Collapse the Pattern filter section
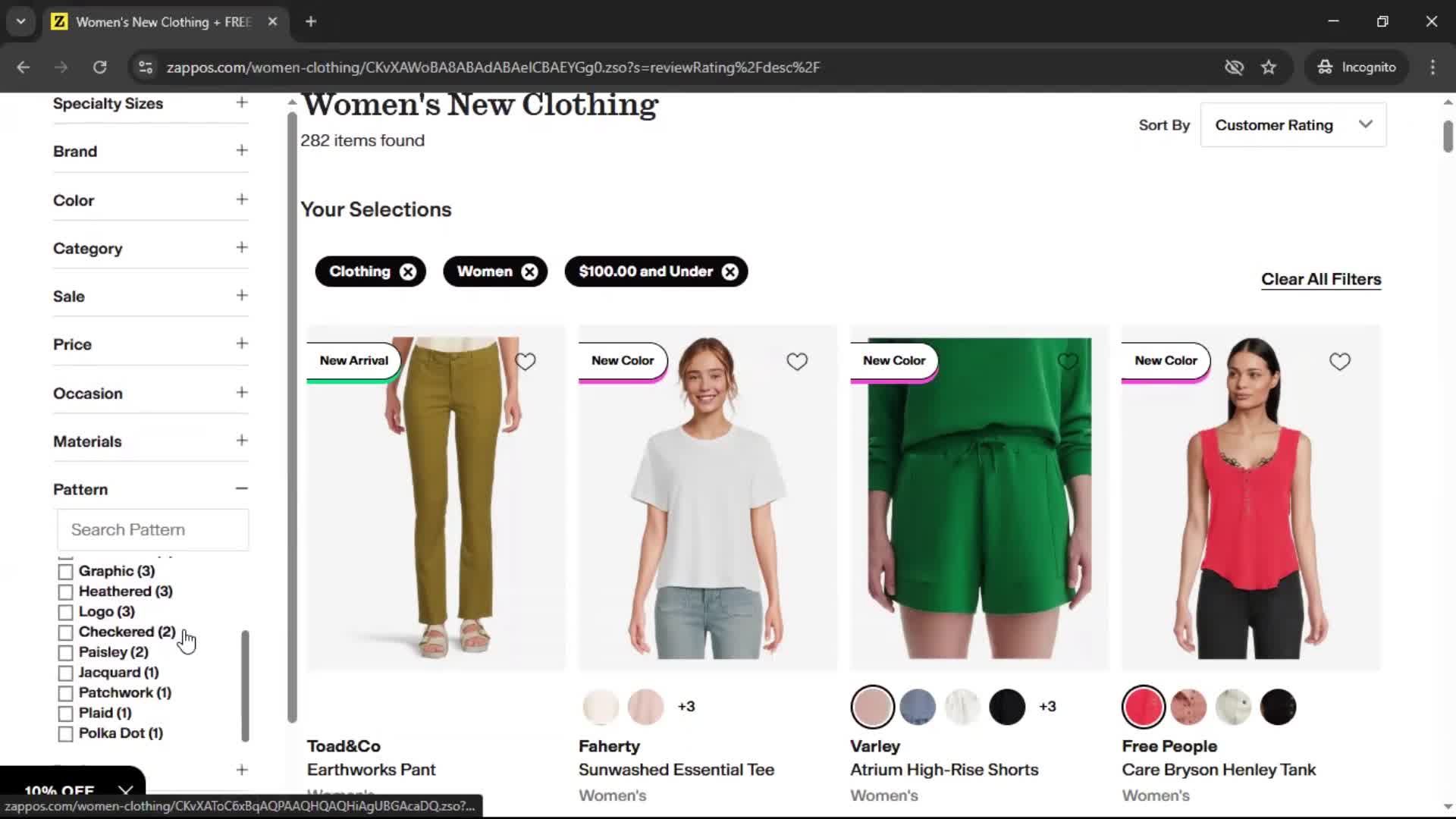The width and height of the screenshot is (1456, 819). [x=242, y=489]
